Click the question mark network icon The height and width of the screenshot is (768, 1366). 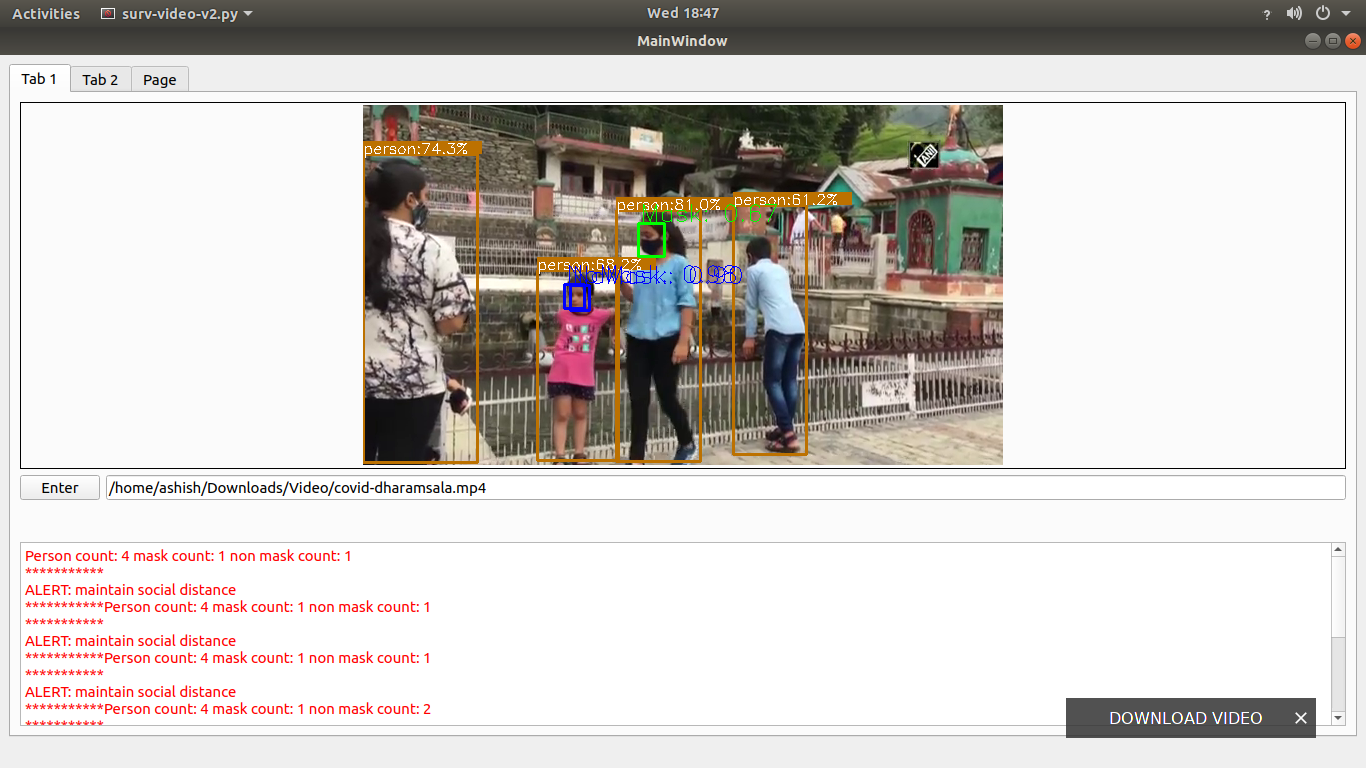(1267, 14)
